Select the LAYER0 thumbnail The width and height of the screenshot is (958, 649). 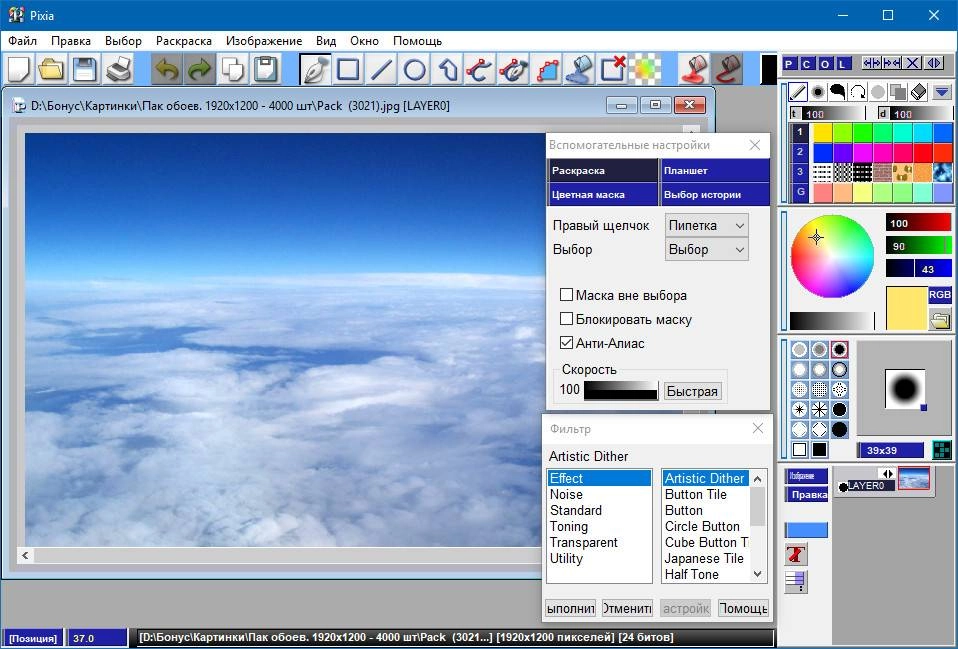[914, 477]
